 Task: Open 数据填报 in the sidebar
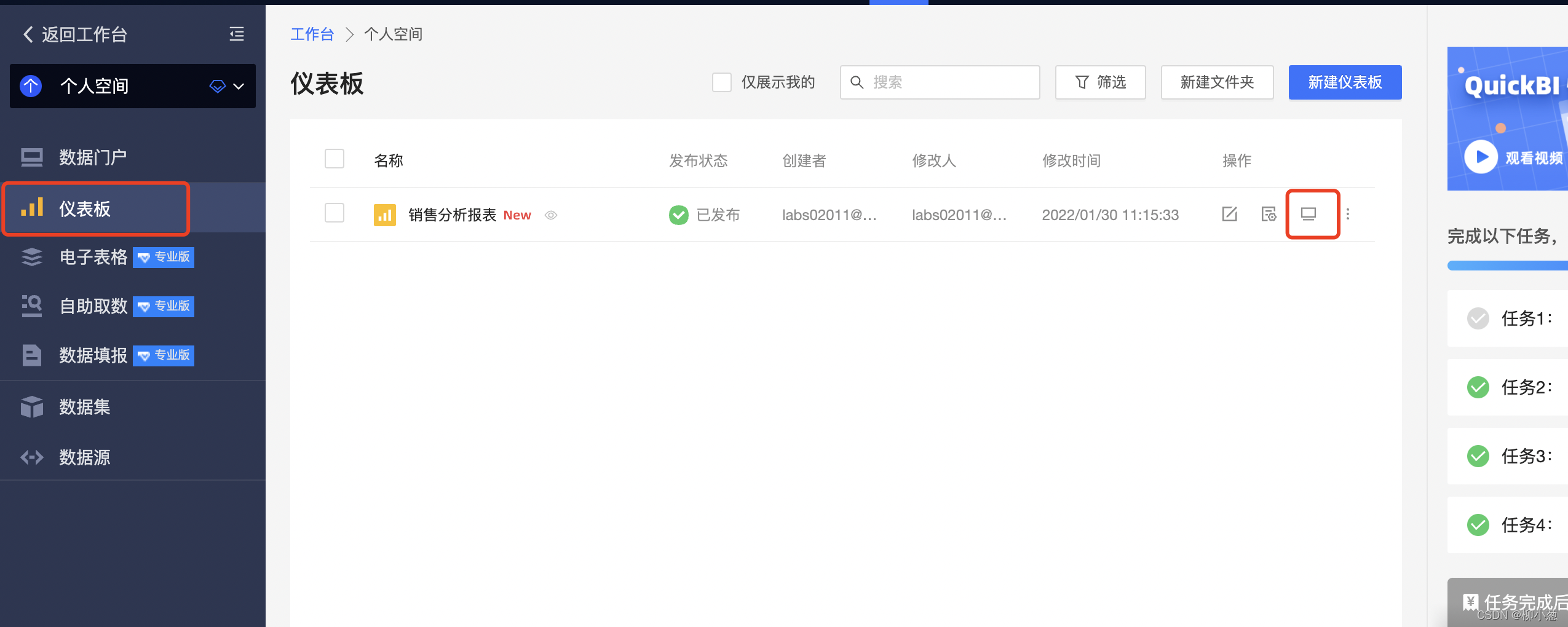tap(133, 355)
